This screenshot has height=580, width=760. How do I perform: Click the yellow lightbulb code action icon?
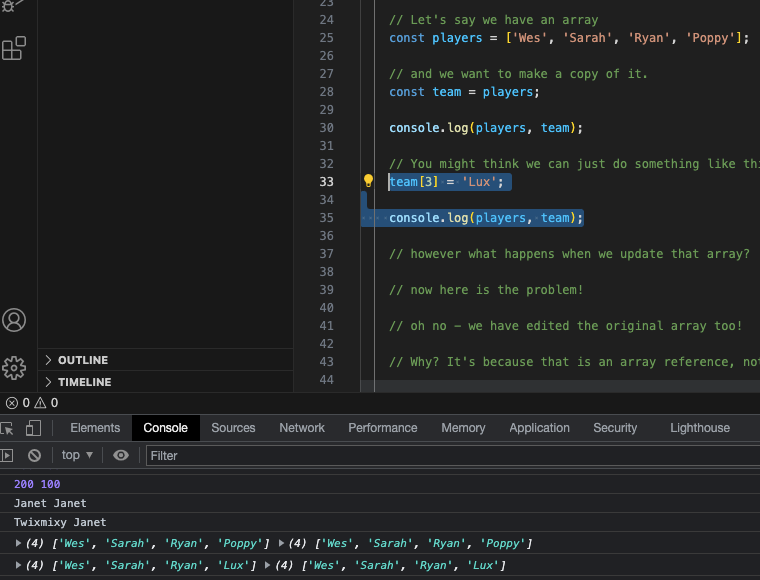[368, 181]
